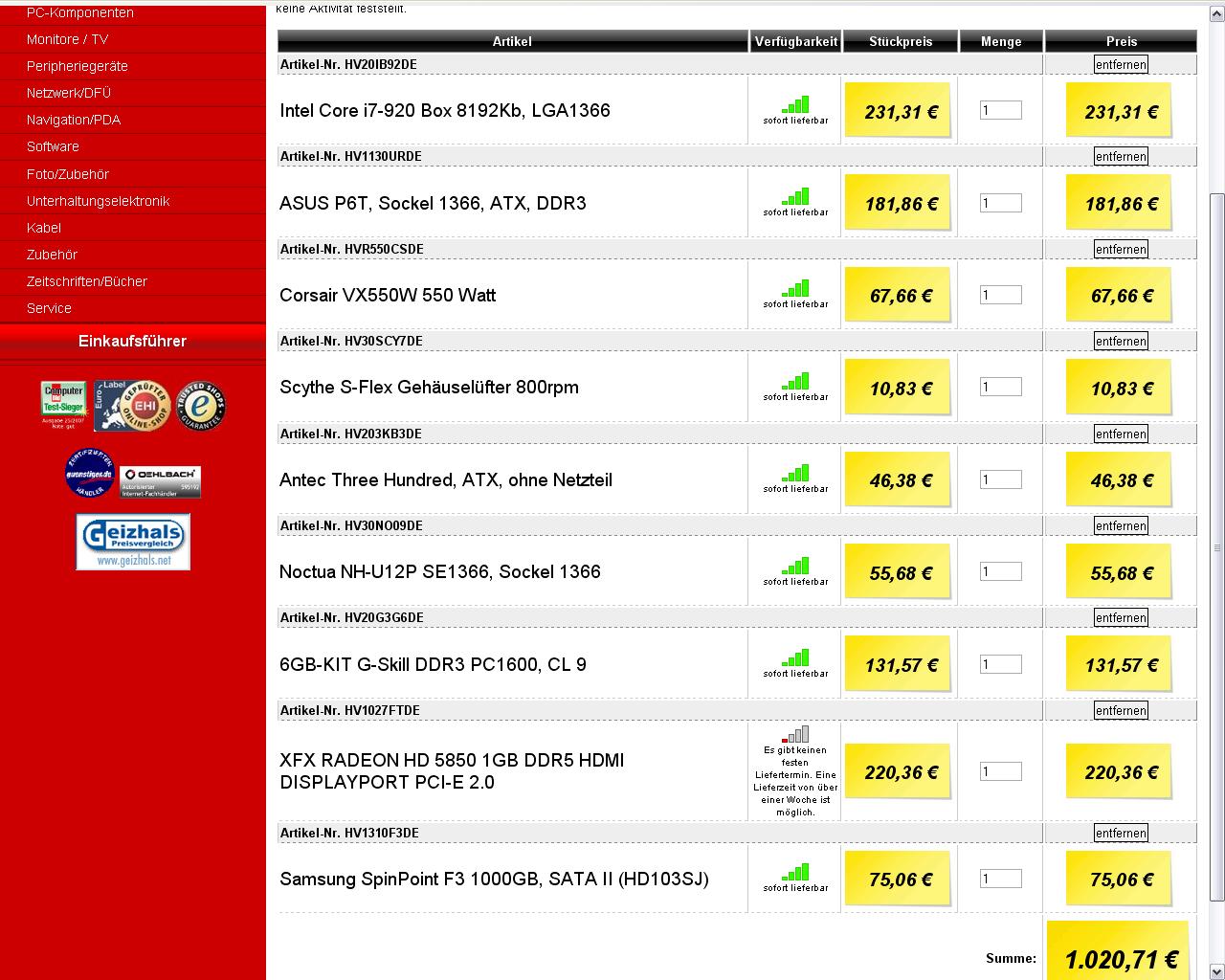Open the Kabel category
Viewport: 1225px width, 980px height.
pyautogui.click(x=44, y=228)
